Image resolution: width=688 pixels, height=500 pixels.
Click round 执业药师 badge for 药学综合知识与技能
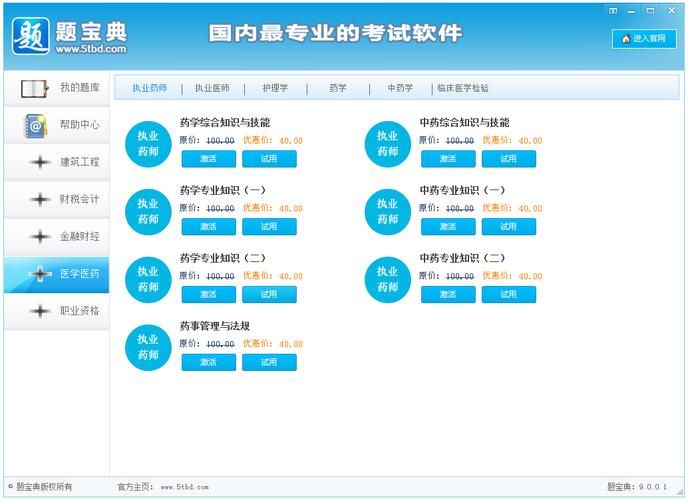(148, 144)
